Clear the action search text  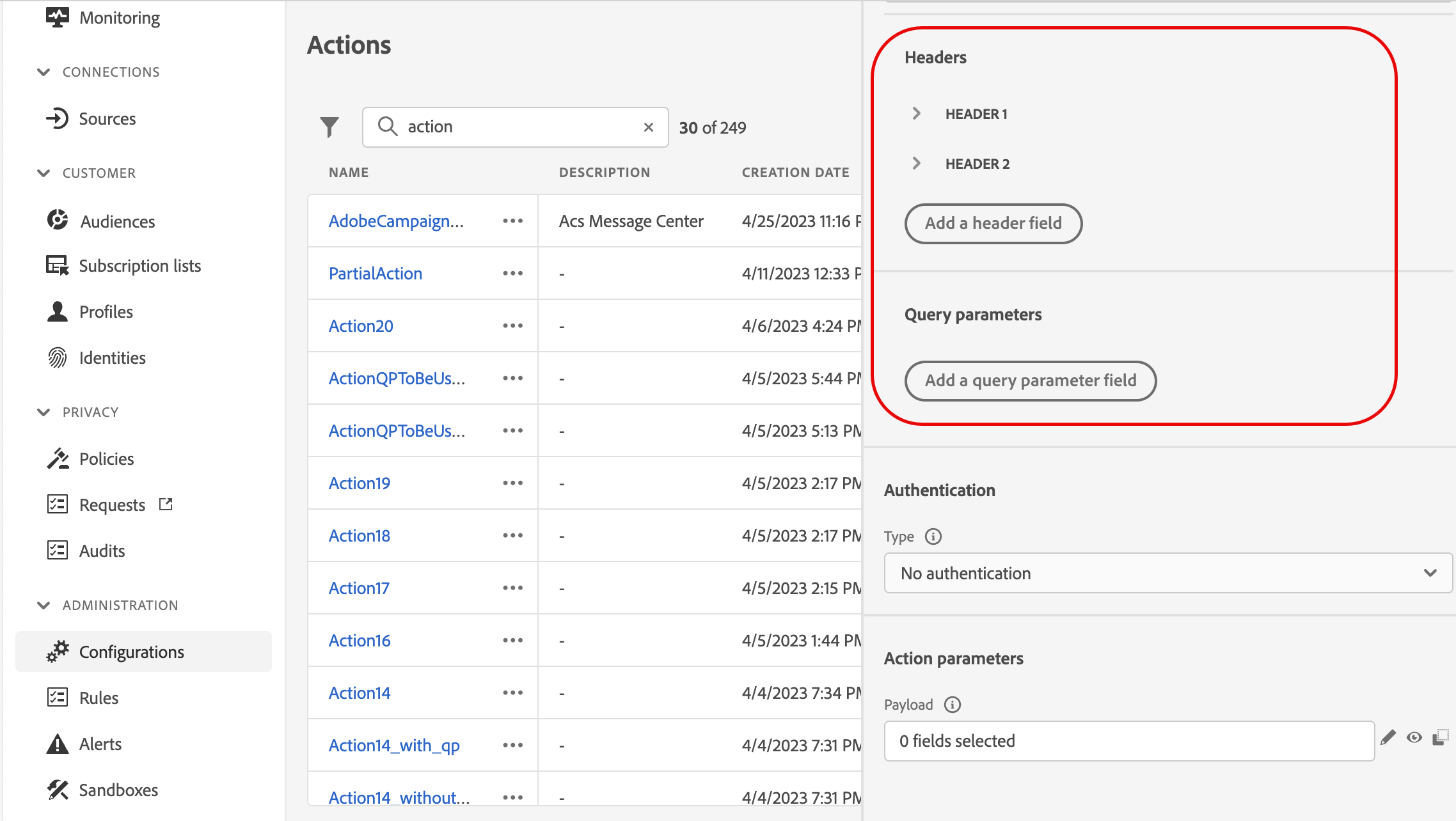[648, 127]
